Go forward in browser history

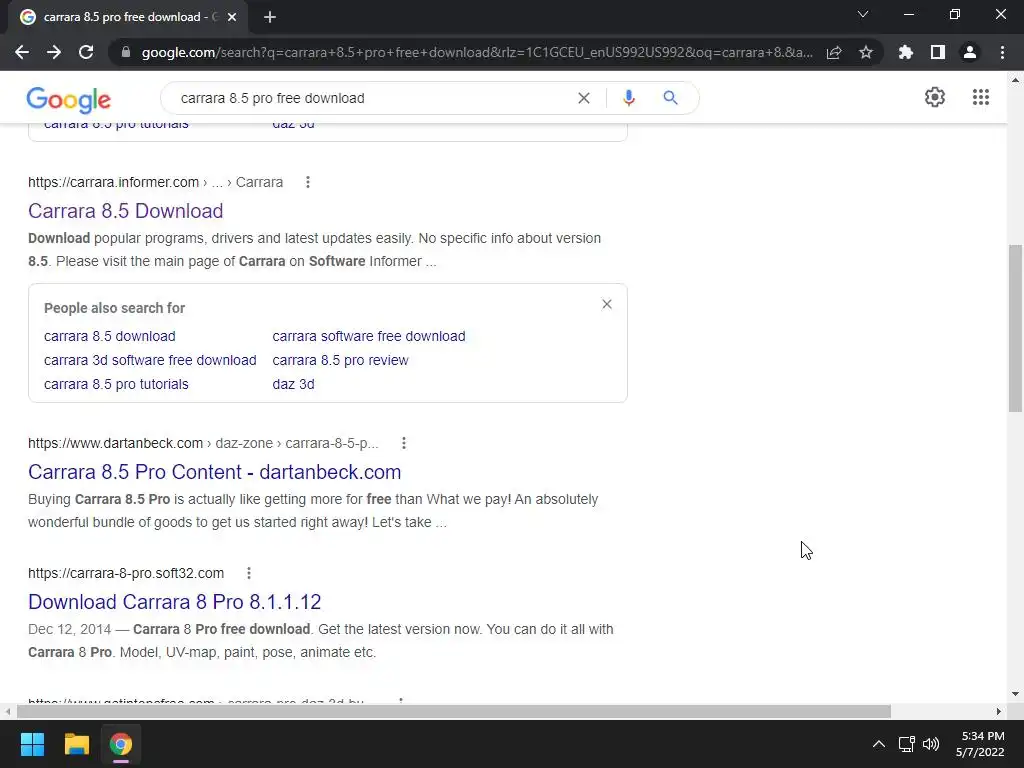(x=54, y=52)
